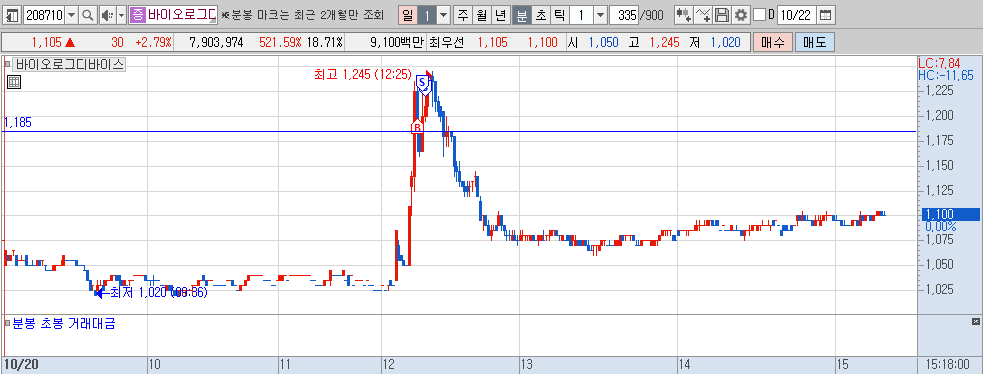Viewport: 983px width, 374px height.
Task: Select the 틱 tick chart tab
Action: pos(560,15)
